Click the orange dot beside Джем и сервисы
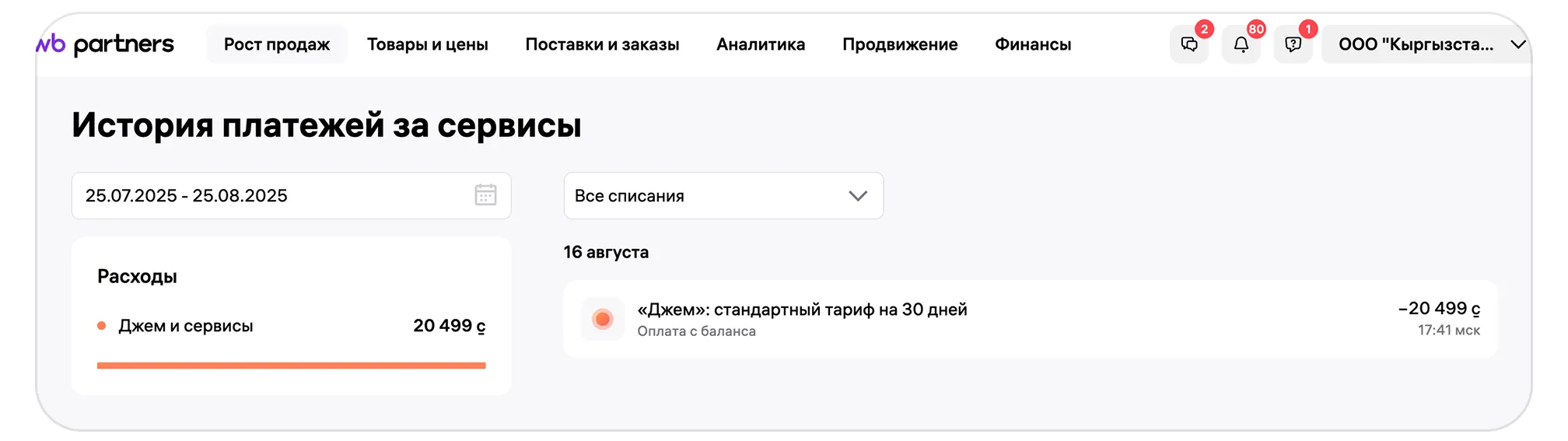Image resolution: width=1568 pixels, height=441 pixels. [x=101, y=326]
